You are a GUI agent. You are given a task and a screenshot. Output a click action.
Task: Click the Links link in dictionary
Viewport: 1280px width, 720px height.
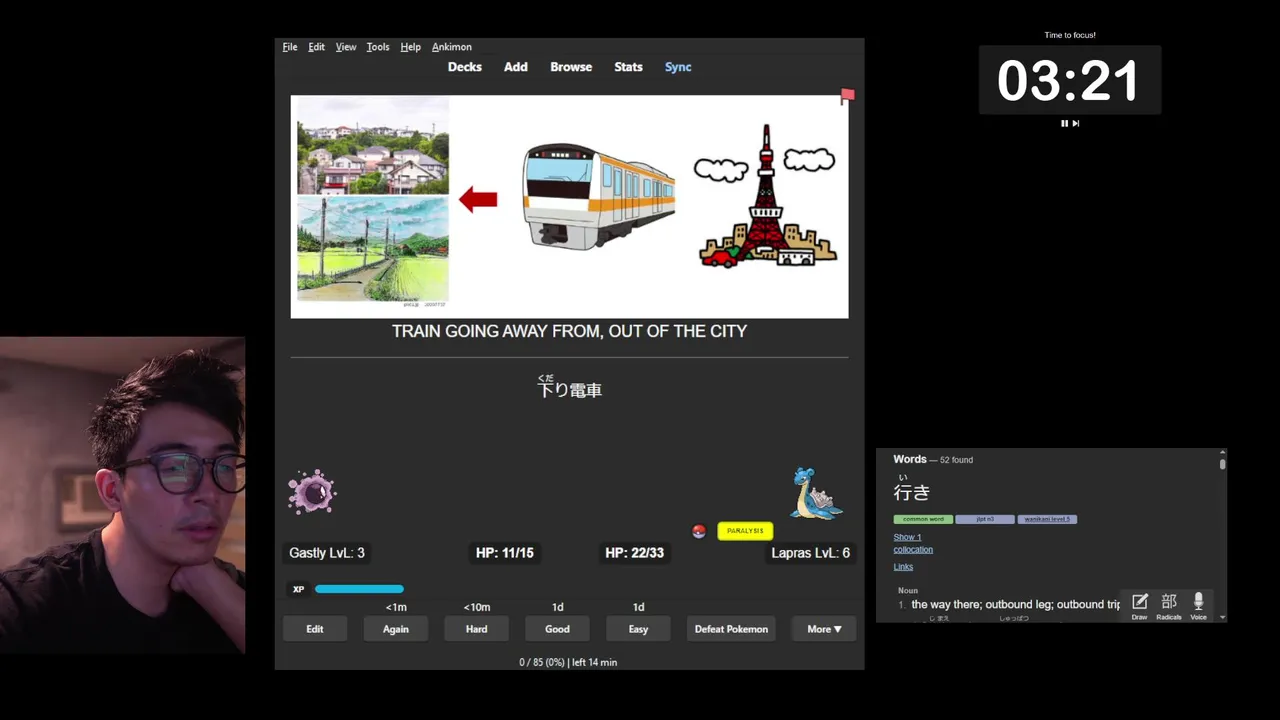pyautogui.click(x=903, y=567)
